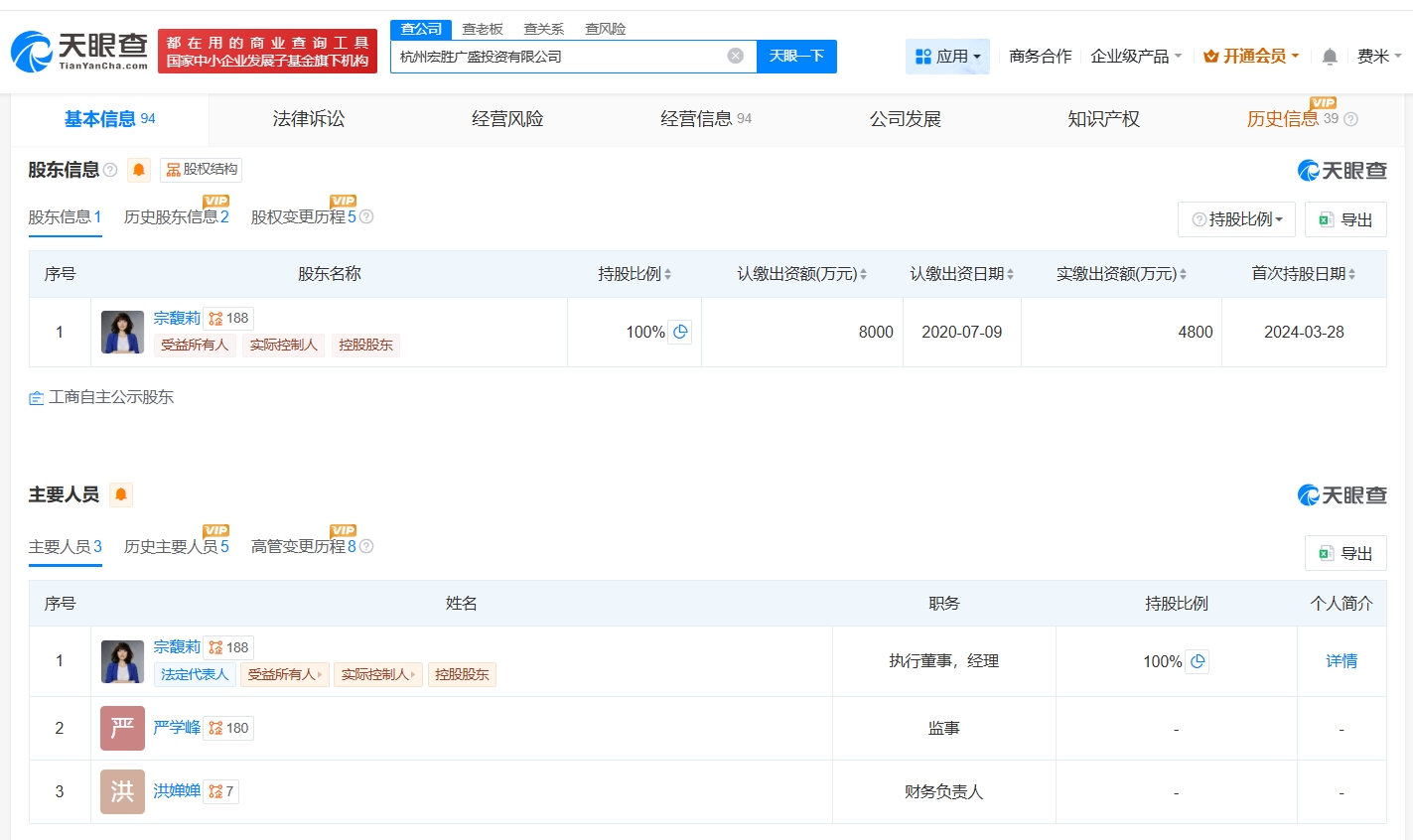Open 宗馥莉 name link in shareholder table
This screenshot has height=840, width=1413.
(x=177, y=319)
